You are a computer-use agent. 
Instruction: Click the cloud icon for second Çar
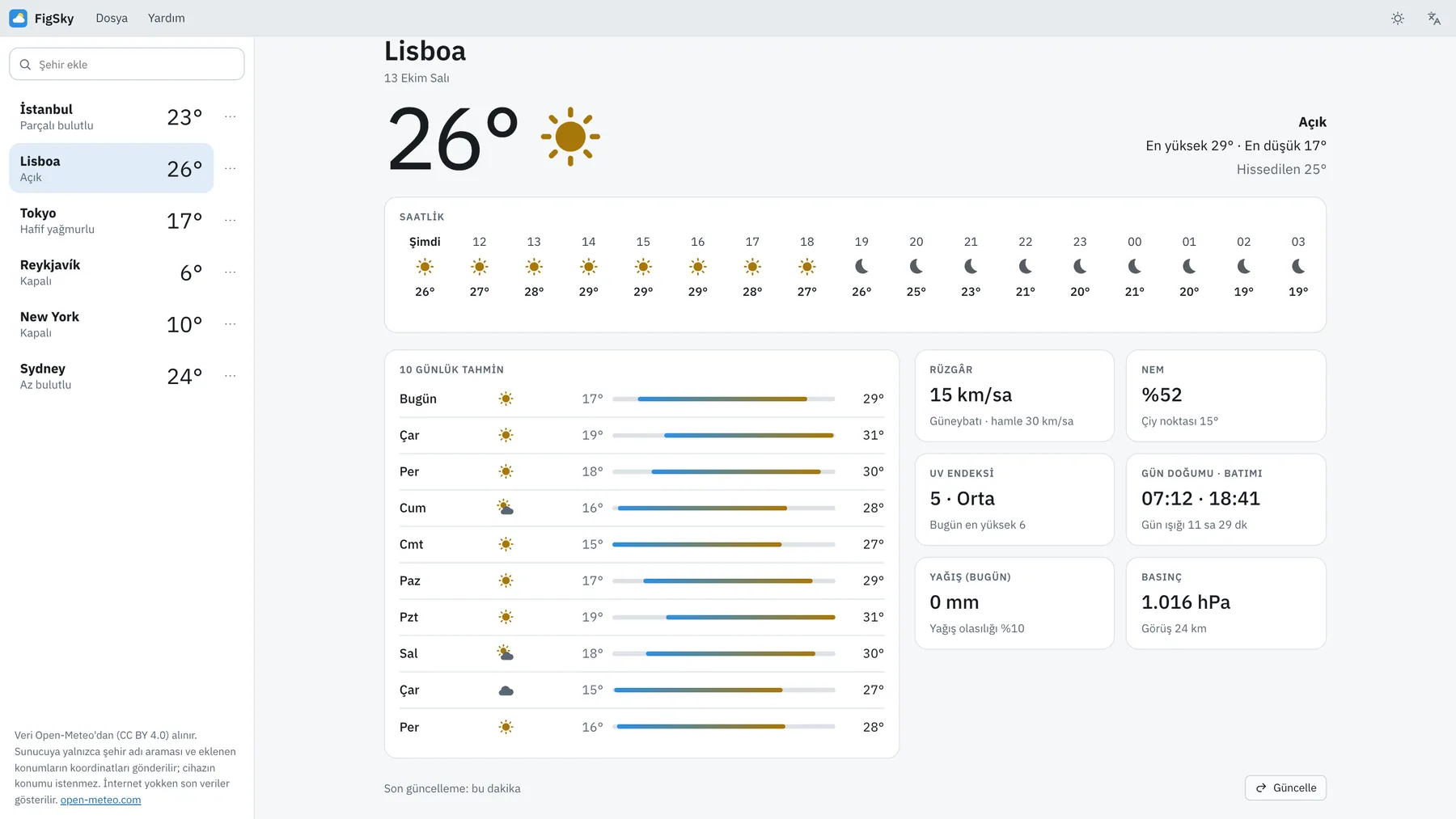[x=506, y=690]
